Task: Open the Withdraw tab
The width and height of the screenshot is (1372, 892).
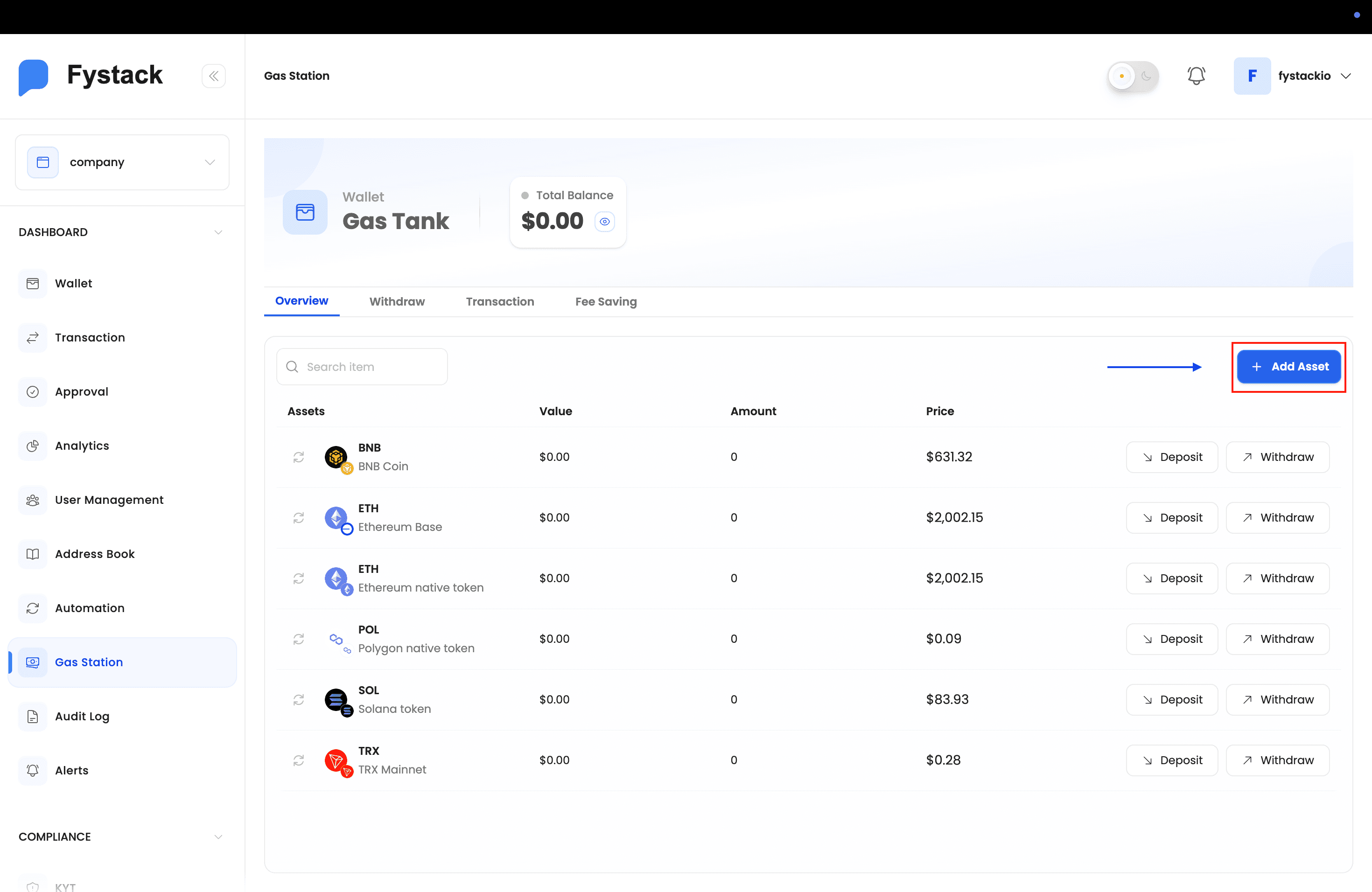Action: [397, 301]
